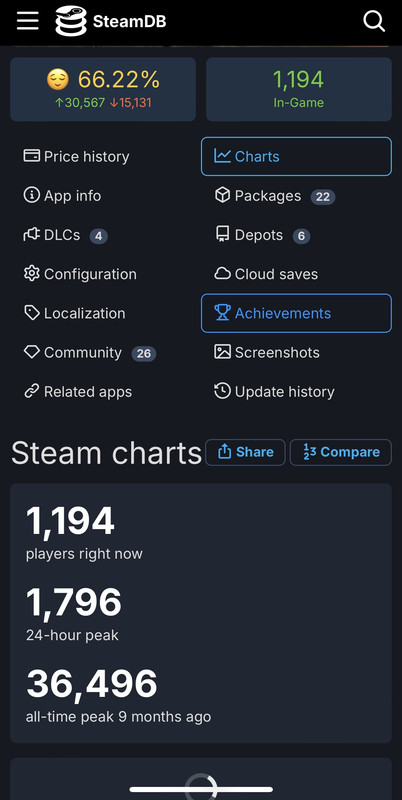This screenshot has height=800, width=402.
Task: Tap the Related apps link icon
Action: 32,392
